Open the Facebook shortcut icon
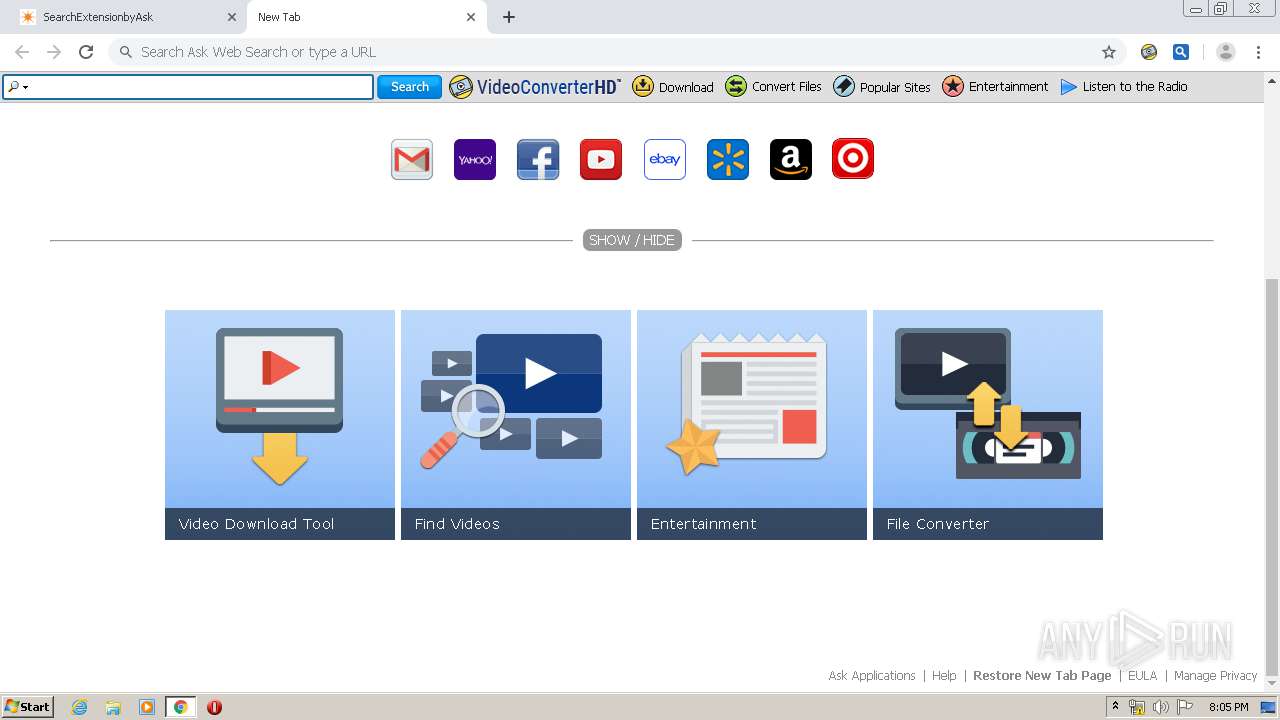 538,159
